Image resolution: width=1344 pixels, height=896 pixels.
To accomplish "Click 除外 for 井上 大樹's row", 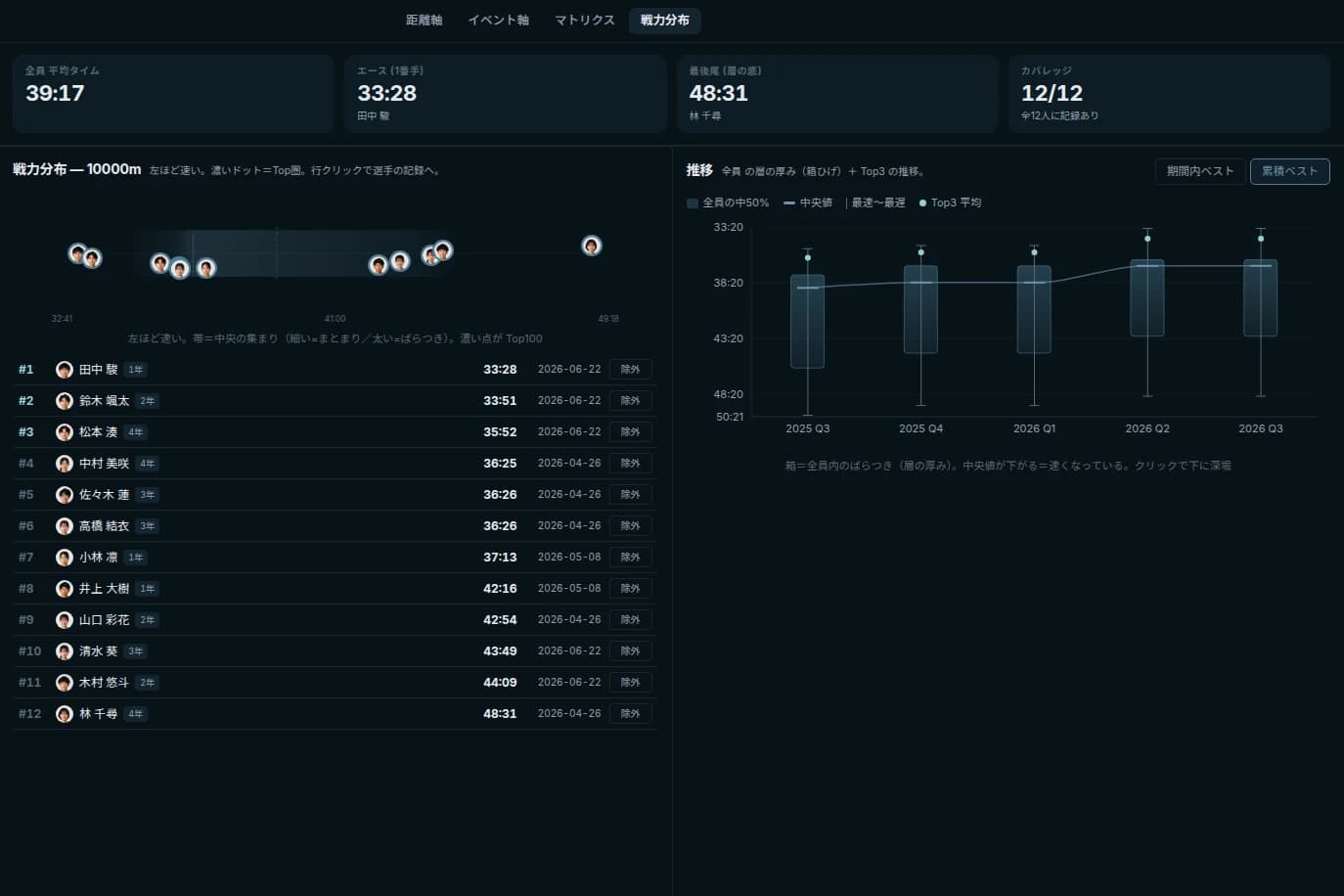I will click(631, 589).
